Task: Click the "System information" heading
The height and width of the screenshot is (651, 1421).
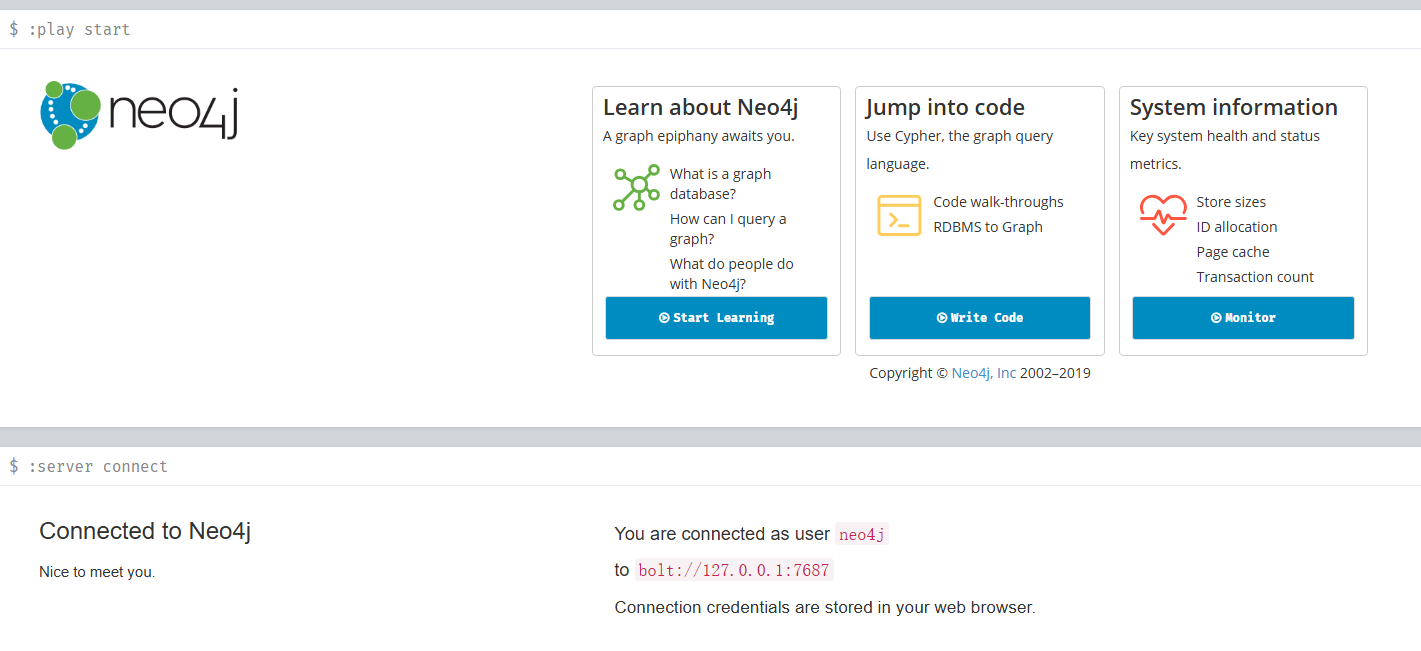Action: click(1233, 107)
